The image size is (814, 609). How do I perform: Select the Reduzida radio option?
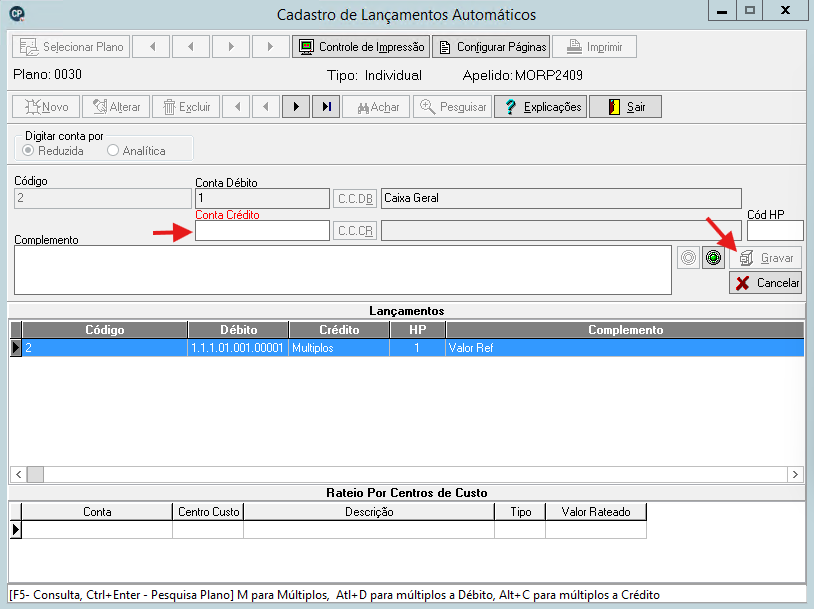[x=29, y=151]
